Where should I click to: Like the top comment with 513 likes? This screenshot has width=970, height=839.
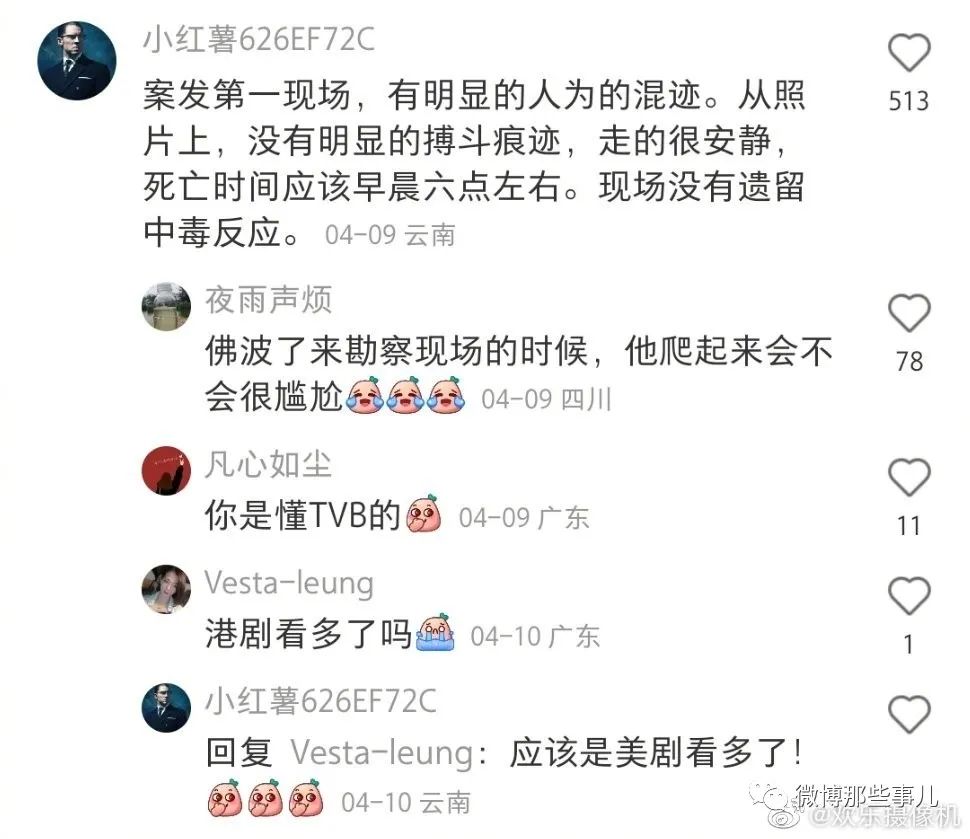(x=909, y=53)
